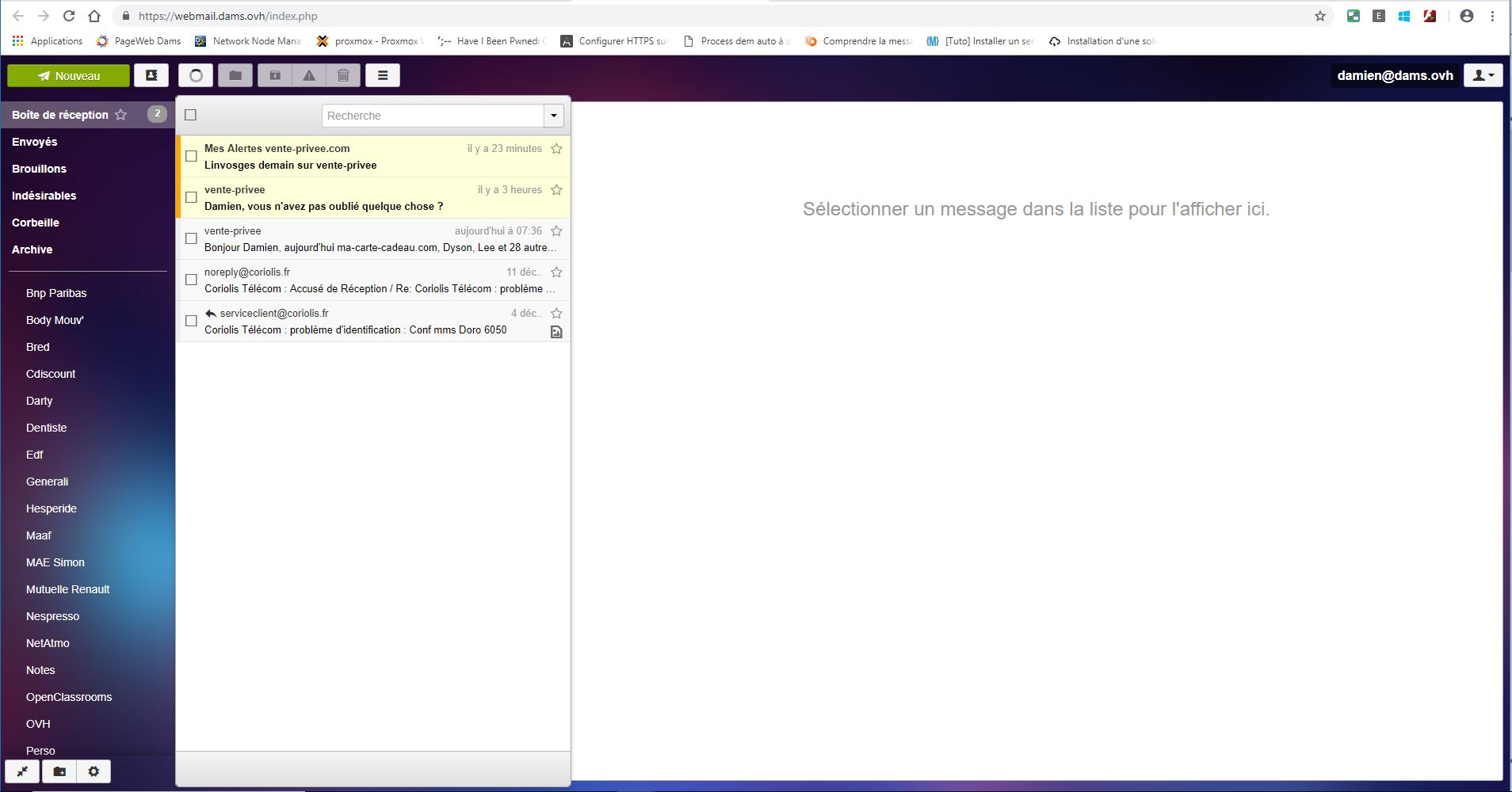The height and width of the screenshot is (792, 1512).
Task: Expand the search options dropdown arrow
Action: (x=553, y=116)
